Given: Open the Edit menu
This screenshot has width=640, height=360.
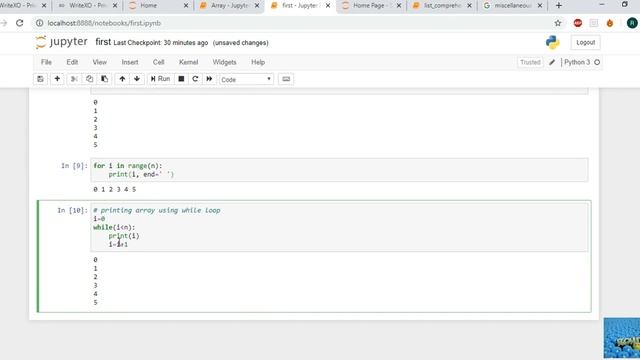Looking at the screenshot, I should coord(72,62).
